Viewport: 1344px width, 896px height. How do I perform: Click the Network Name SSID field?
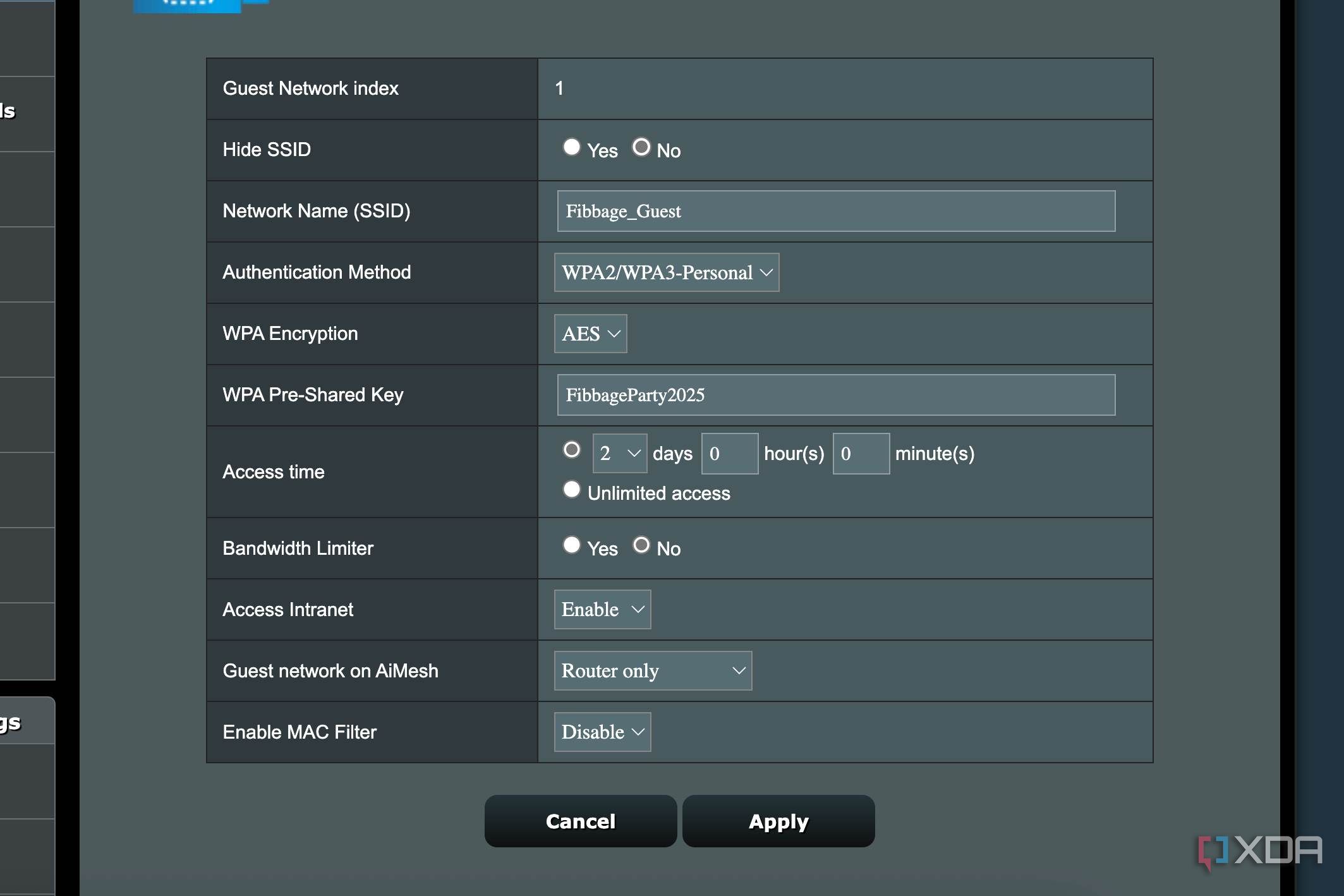coord(835,211)
